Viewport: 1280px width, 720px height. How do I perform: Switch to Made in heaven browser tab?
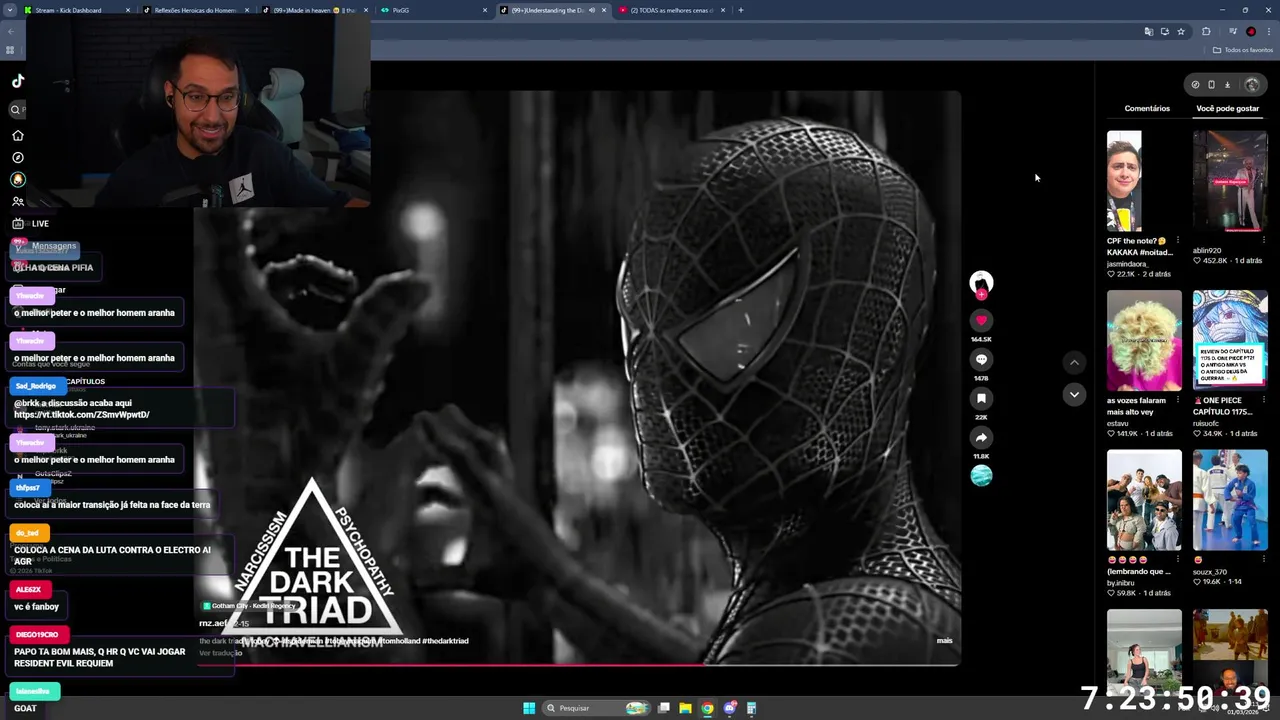pos(314,10)
